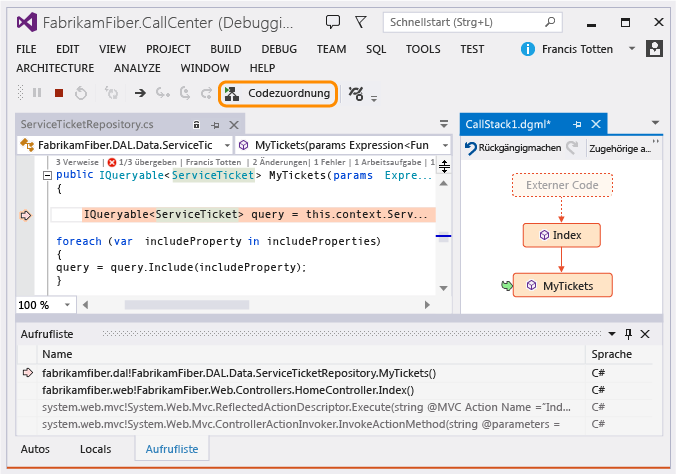The image size is (676, 474).
Task: Collapse the MyTickets method outline box
Action: [x=47, y=175]
